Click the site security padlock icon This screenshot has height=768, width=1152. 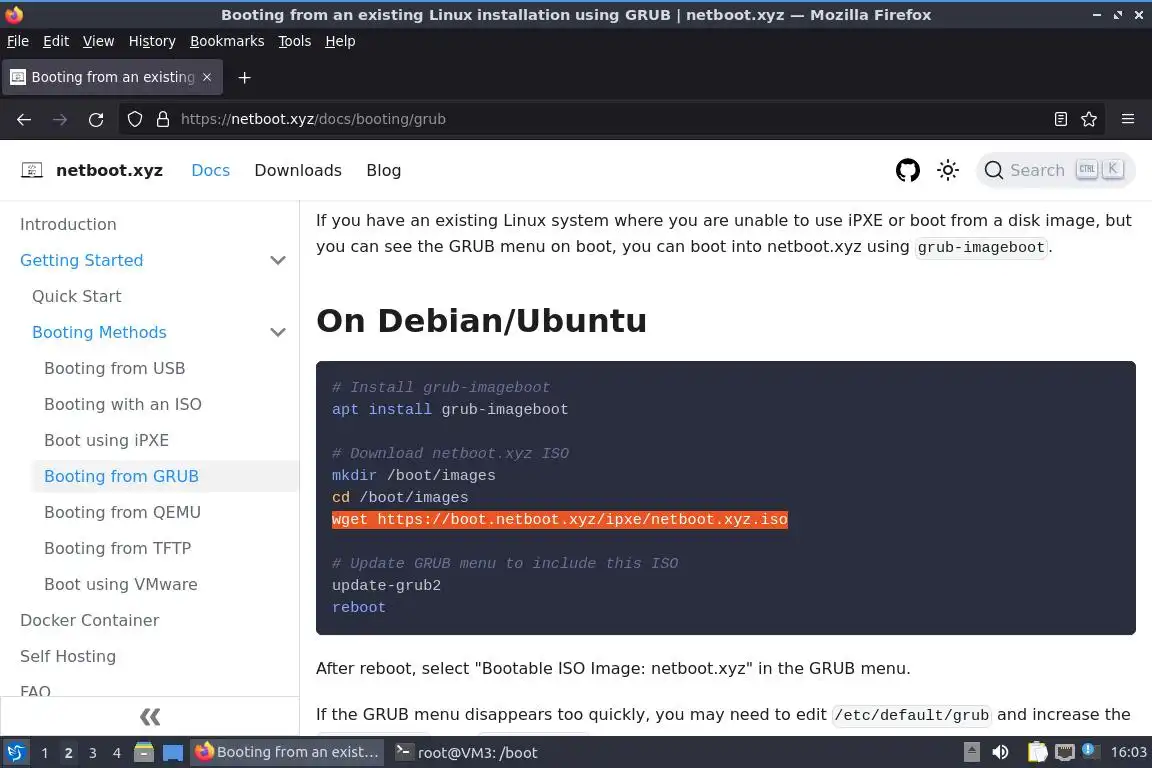coord(163,119)
